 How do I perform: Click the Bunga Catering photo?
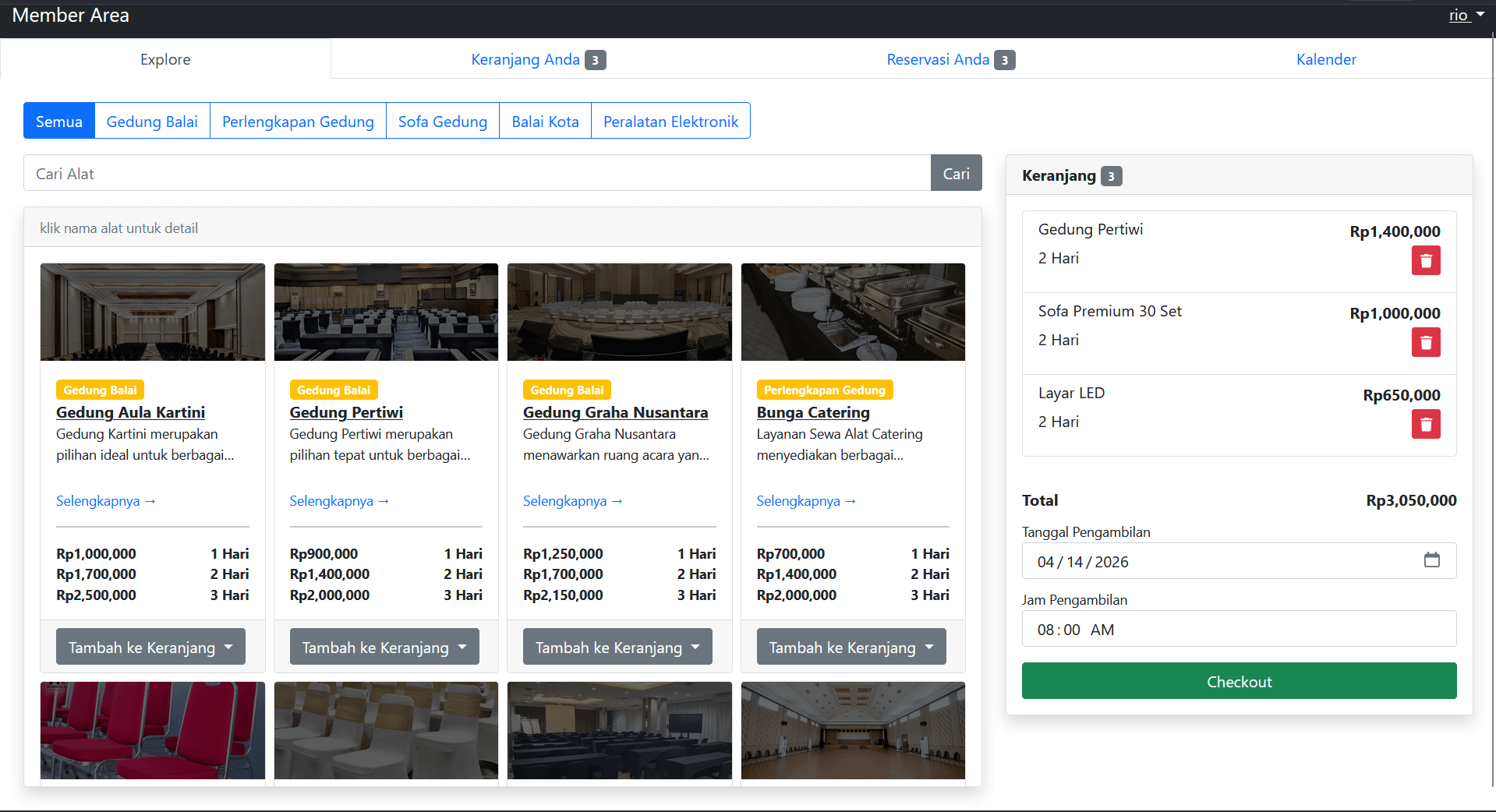[x=853, y=312]
